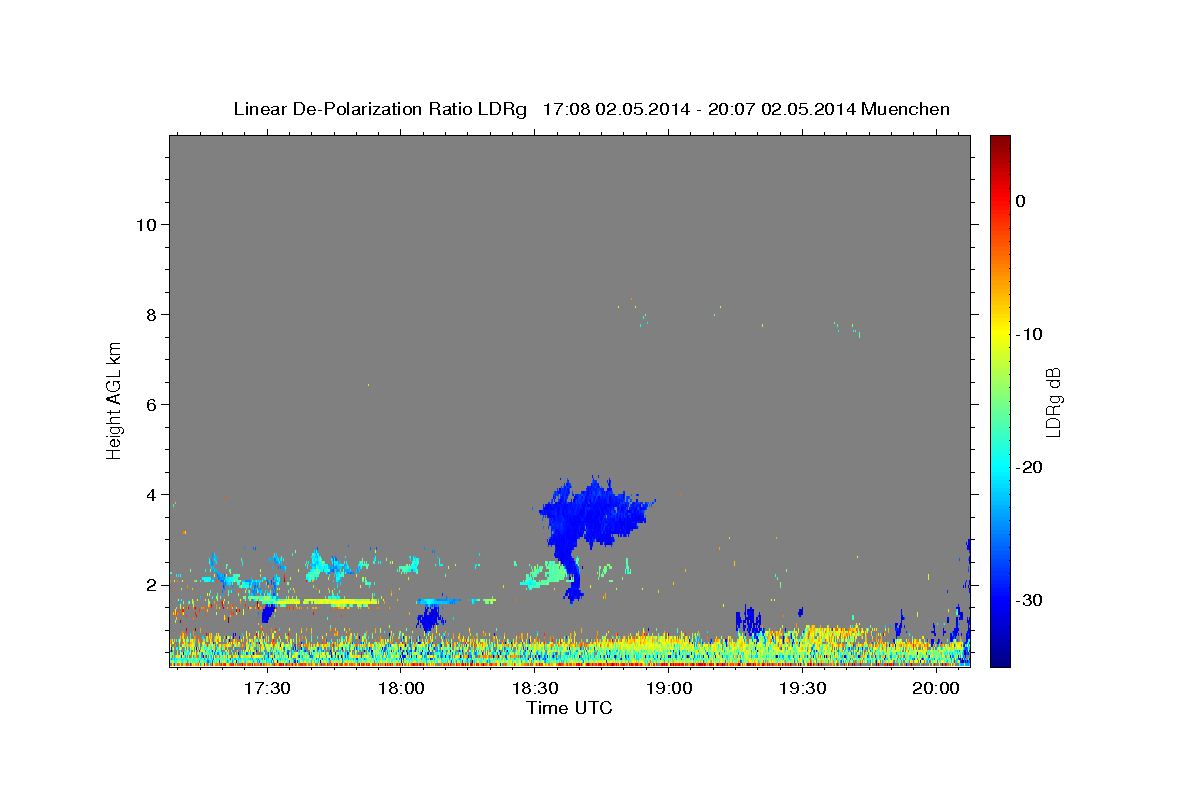This screenshot has width=1200, height=800.
Task: Click the 19:00 time tick label
Action: (x=669, y=688)
